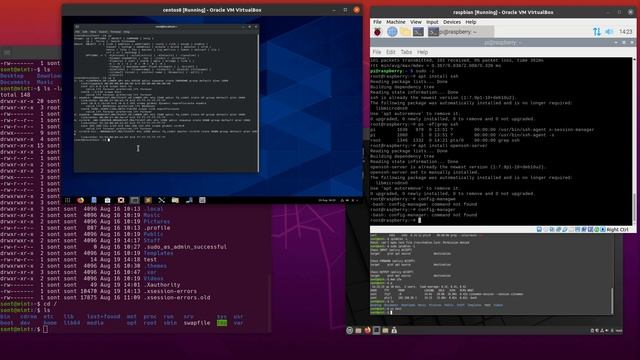The width and height of the screenshot is (640, 360).
Task: Click hard disk activity icon in raspbian VM status bar
Action: [x=539, y=230]
